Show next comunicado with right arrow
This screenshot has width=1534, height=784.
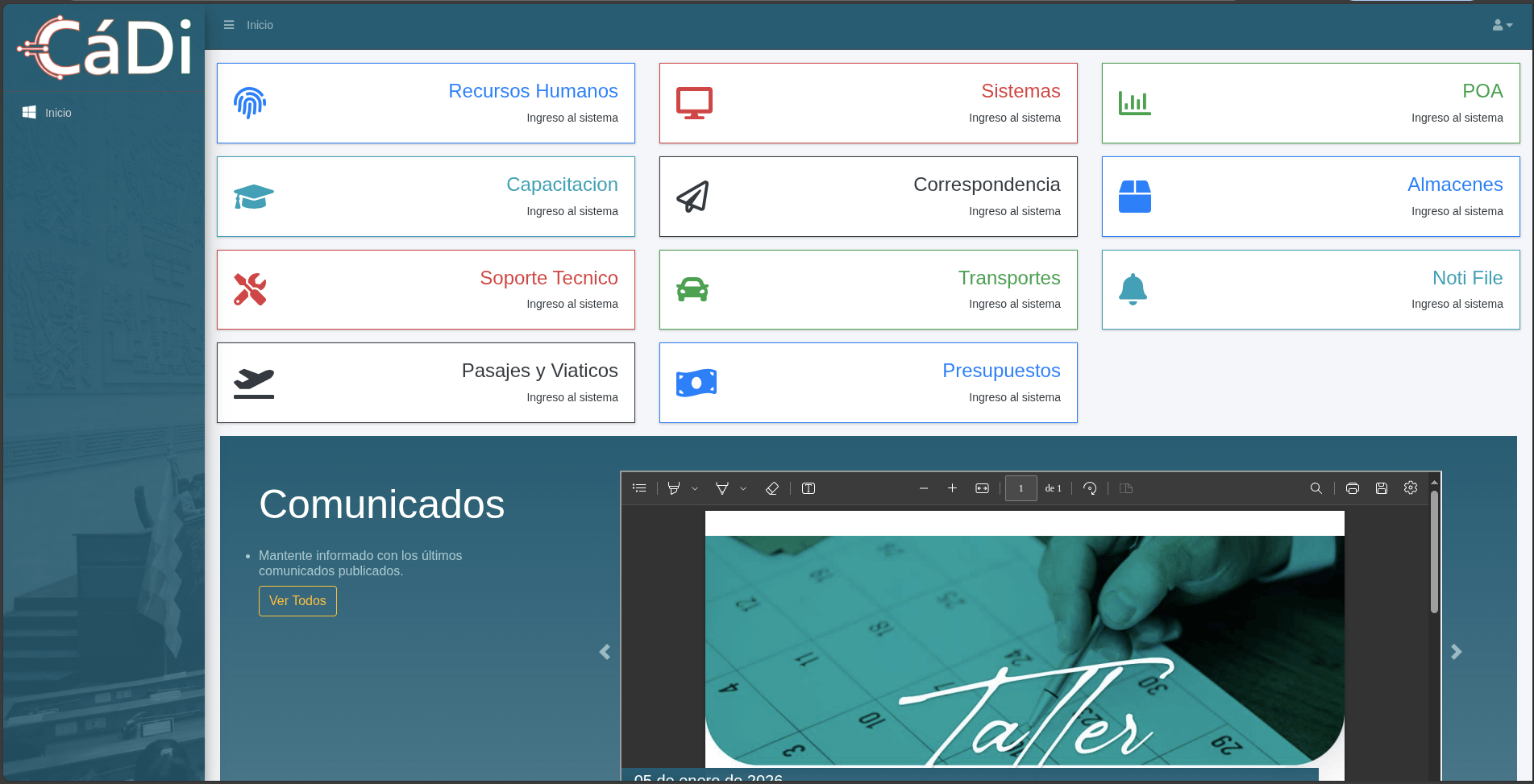point(1456,652)
